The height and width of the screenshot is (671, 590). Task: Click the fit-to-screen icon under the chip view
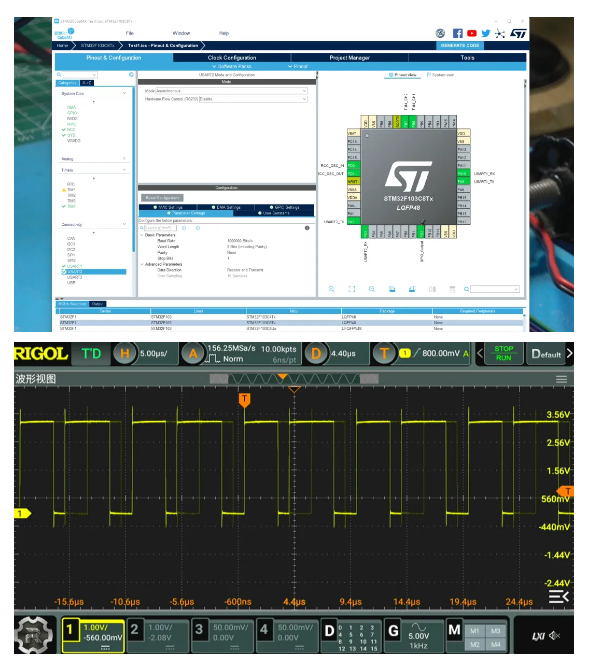tap(352, 289)
